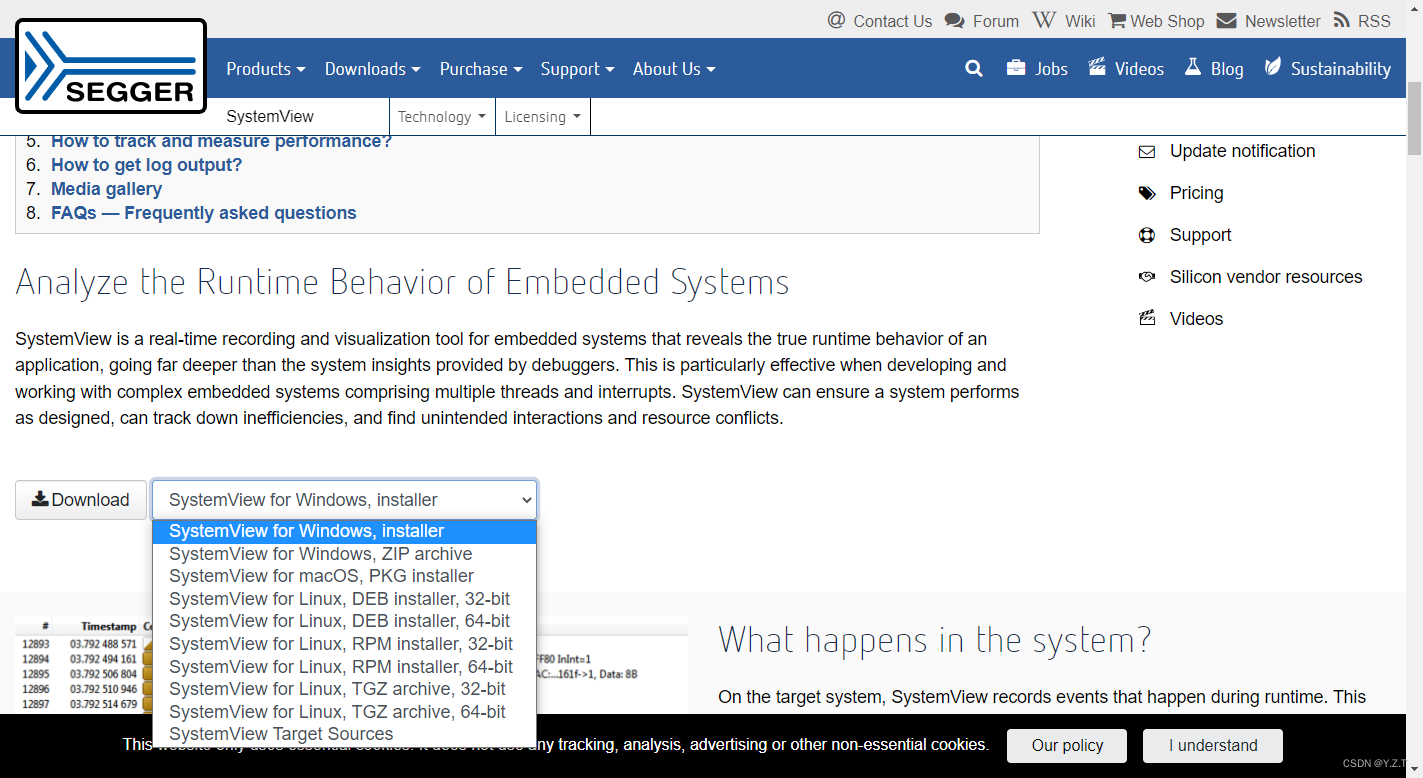Viewport: 1423px width, 778px height.
Task: Open Support sidebar link
Action: click(x=1200, y=235)
